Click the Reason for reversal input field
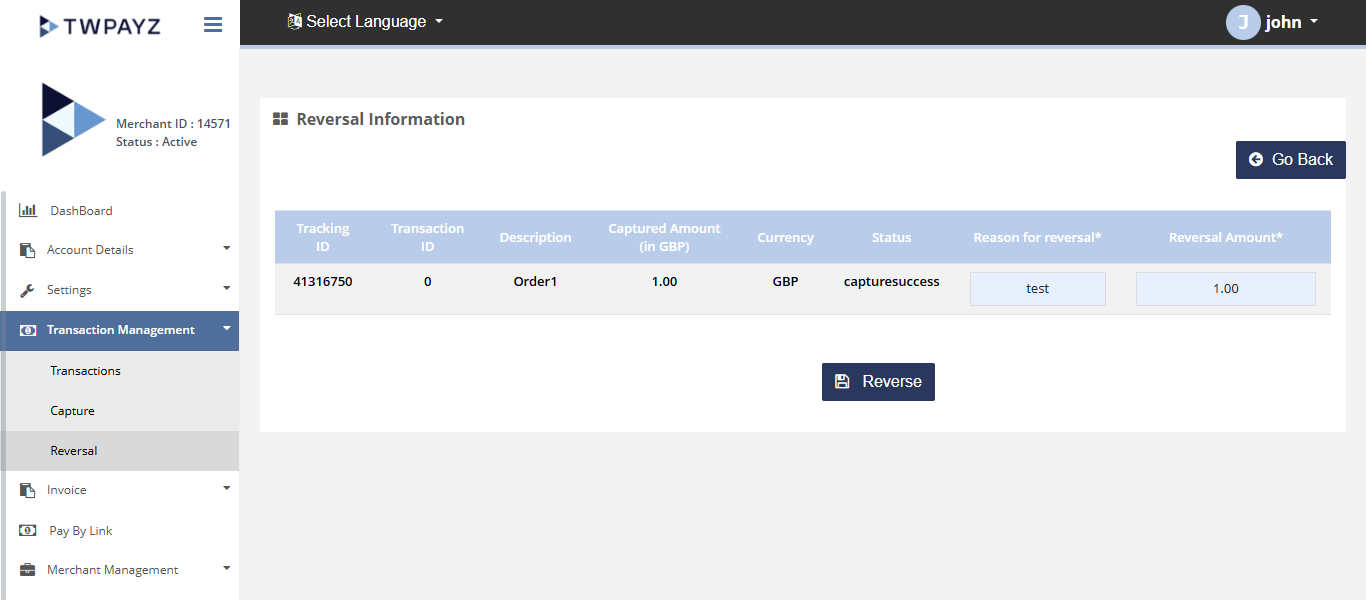This screenshot has width=1366, height=600. coord(1037,289)
